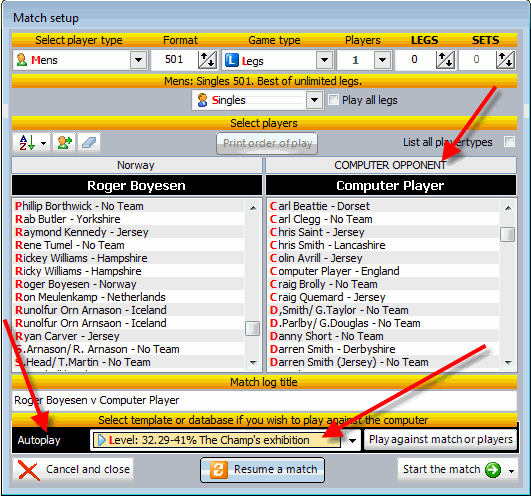Image resolution: width=531 pixels, height=496 pixels.
Task: Tick the List all player types checkbox
Action: click(x=509, y=142)
